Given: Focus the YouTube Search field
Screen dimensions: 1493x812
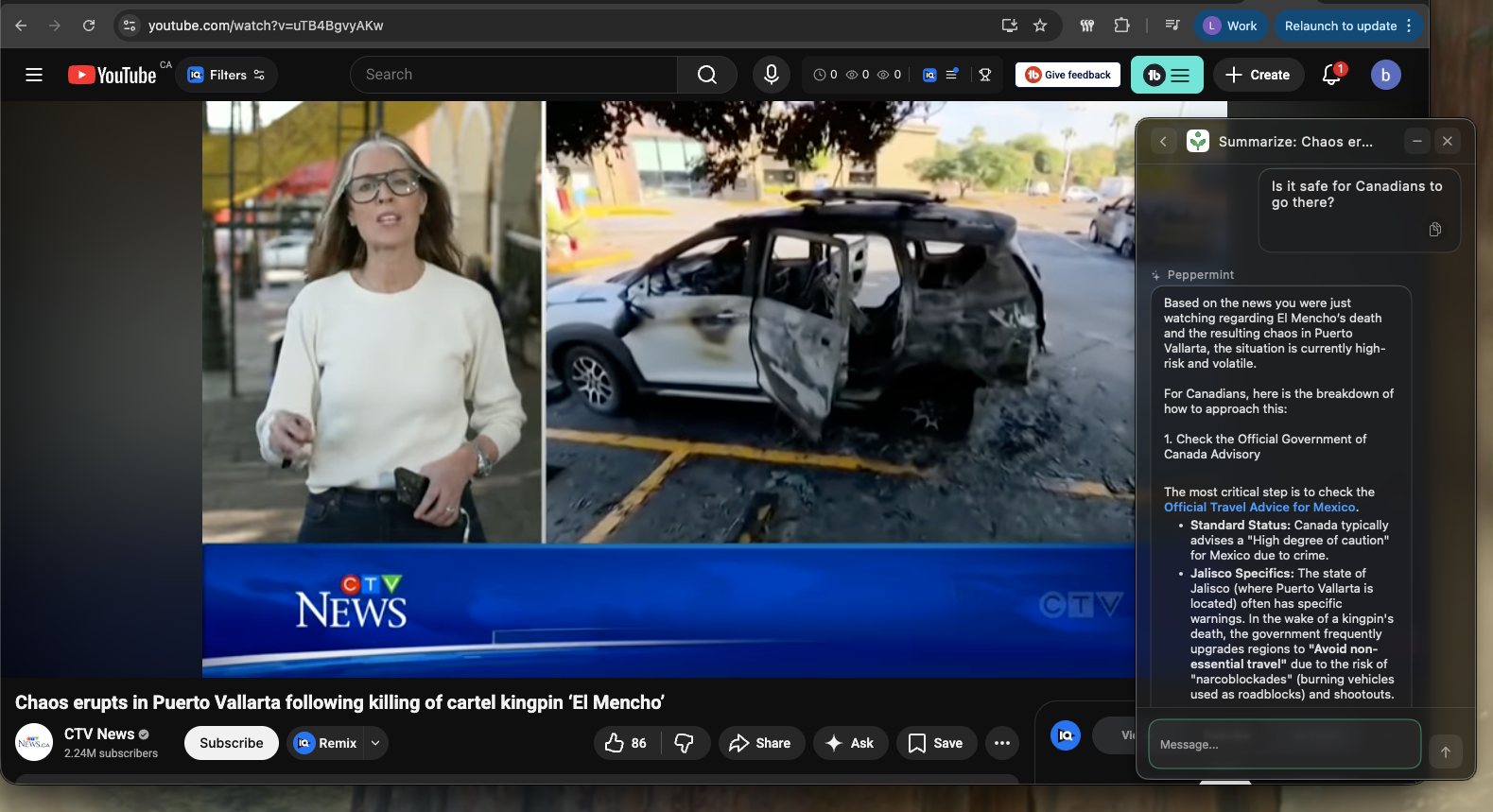Looking at the screenshot, I should pyautogui.click(x=513, y=75).
